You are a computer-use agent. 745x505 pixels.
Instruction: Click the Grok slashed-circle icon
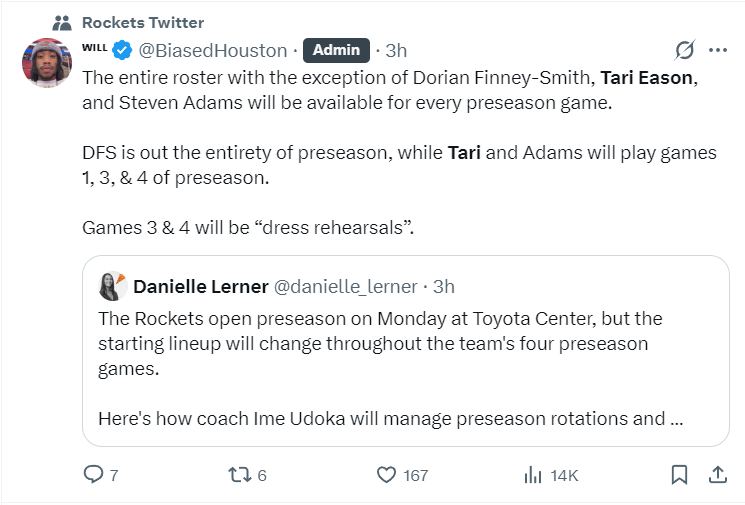(x=685, y=50)
